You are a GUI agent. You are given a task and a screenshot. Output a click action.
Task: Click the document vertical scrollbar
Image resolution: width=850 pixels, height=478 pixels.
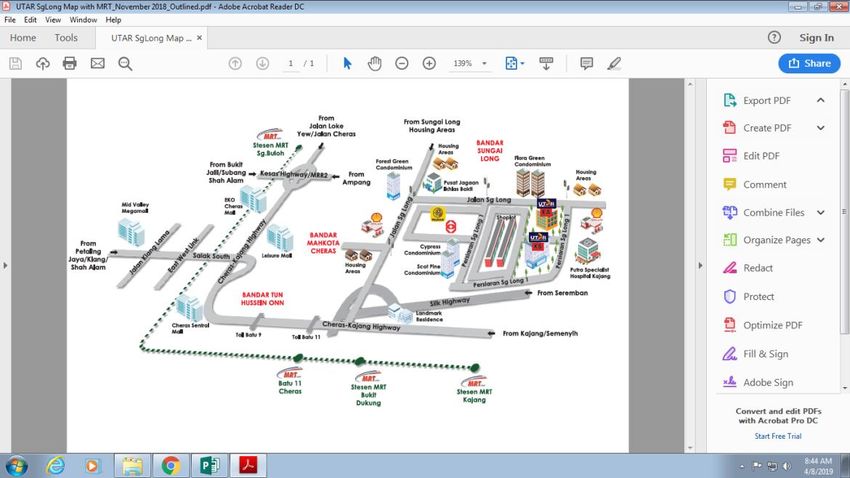coord(690,266)
